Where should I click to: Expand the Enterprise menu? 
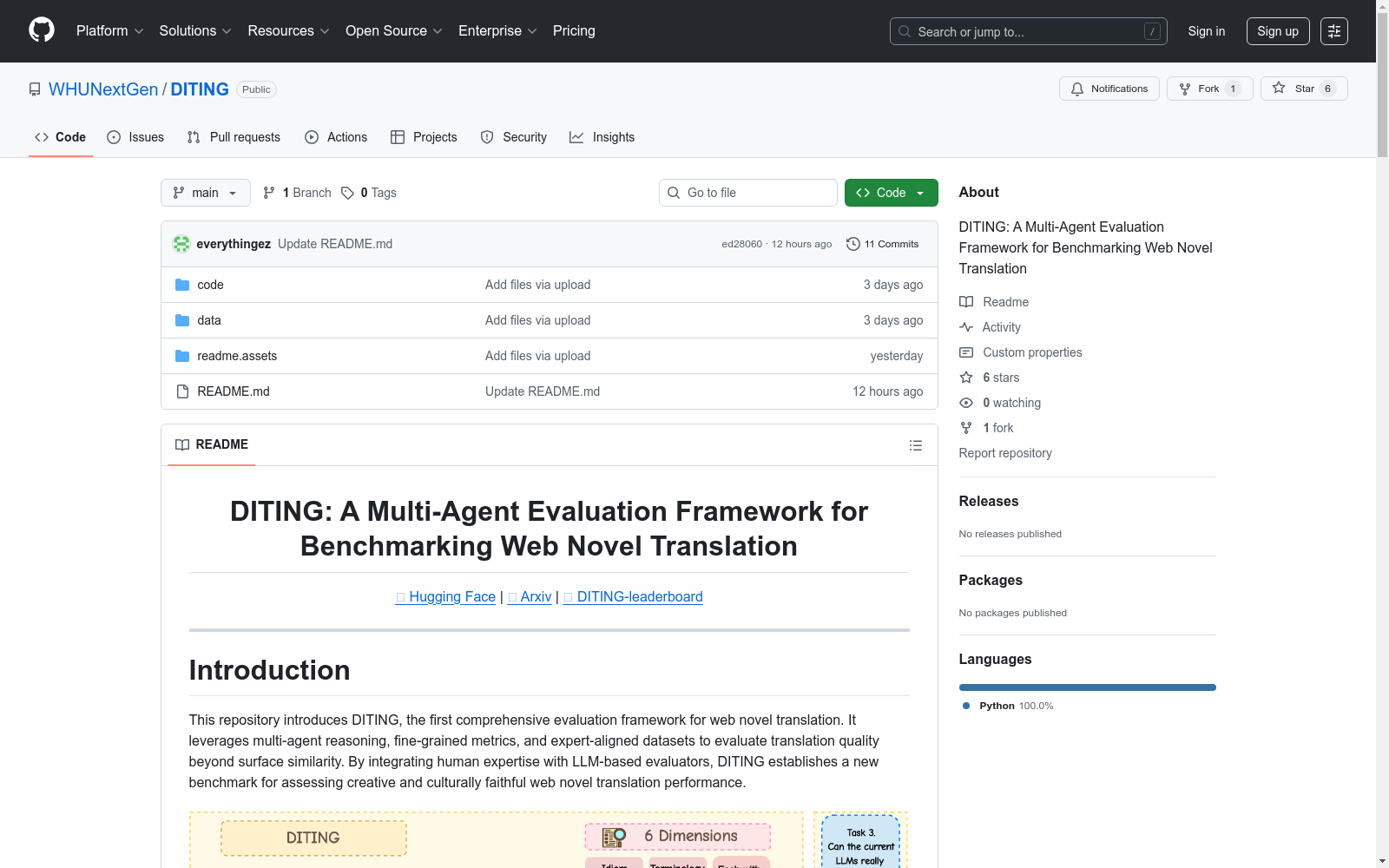click(497, 31)
